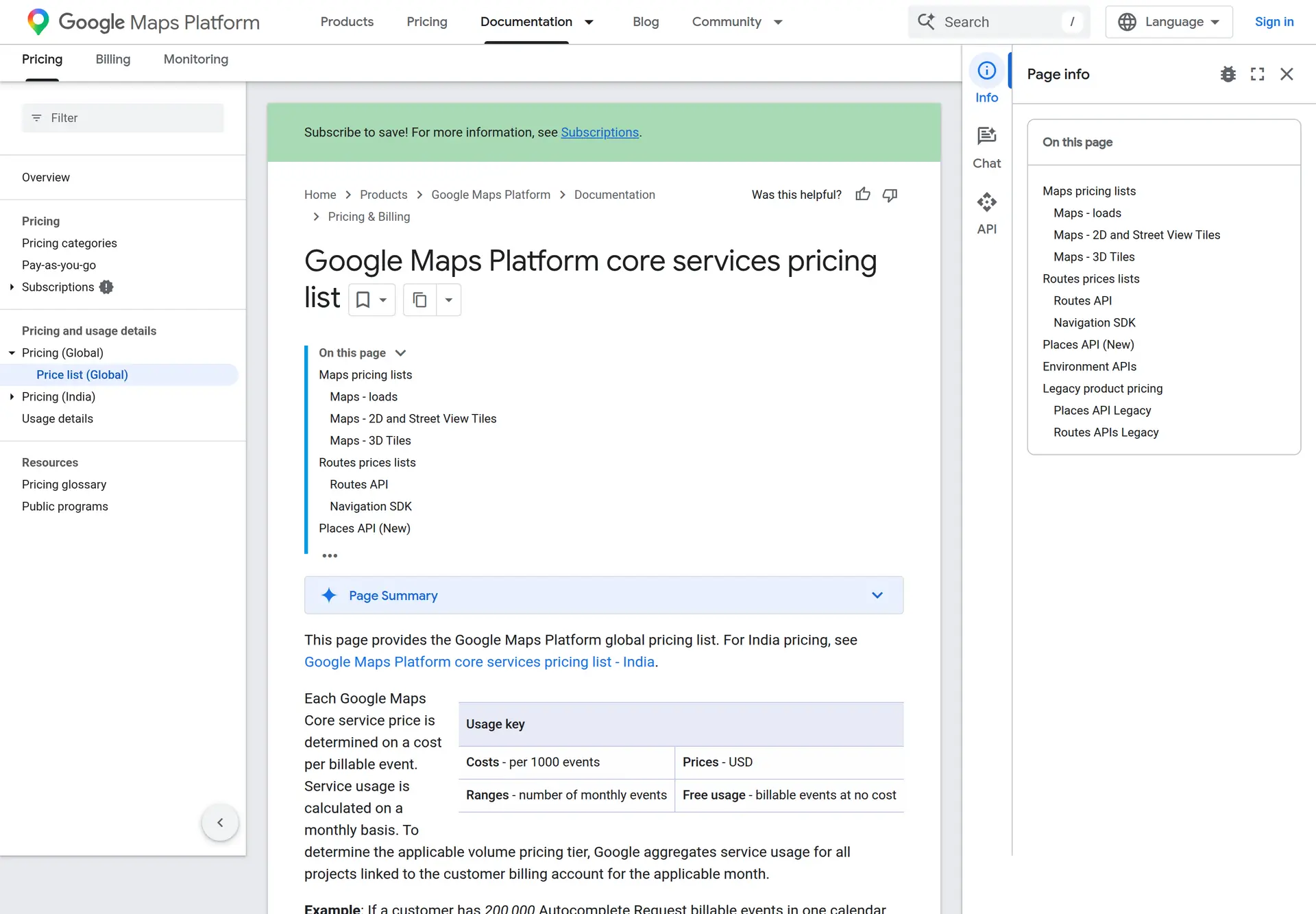
Task: Click the Pricing top navigation item
Action: (x=427, y=22)
